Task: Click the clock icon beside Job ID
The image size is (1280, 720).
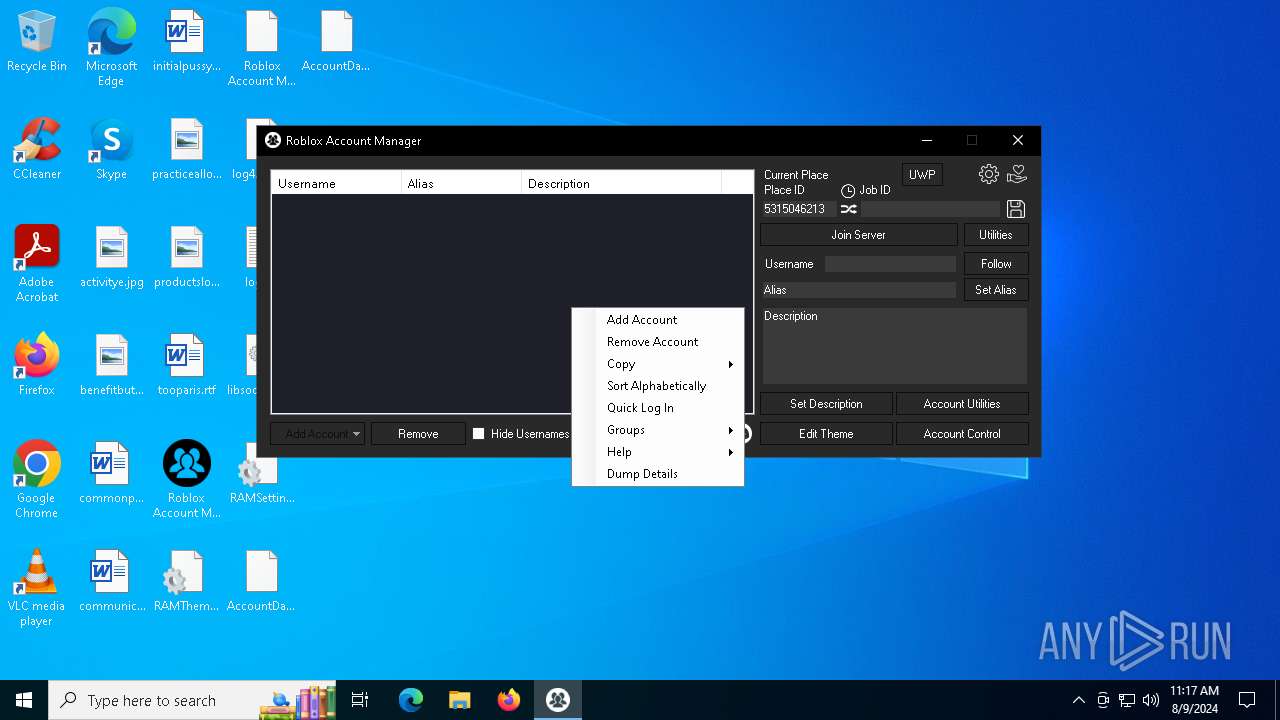Action: coord(848,190)
